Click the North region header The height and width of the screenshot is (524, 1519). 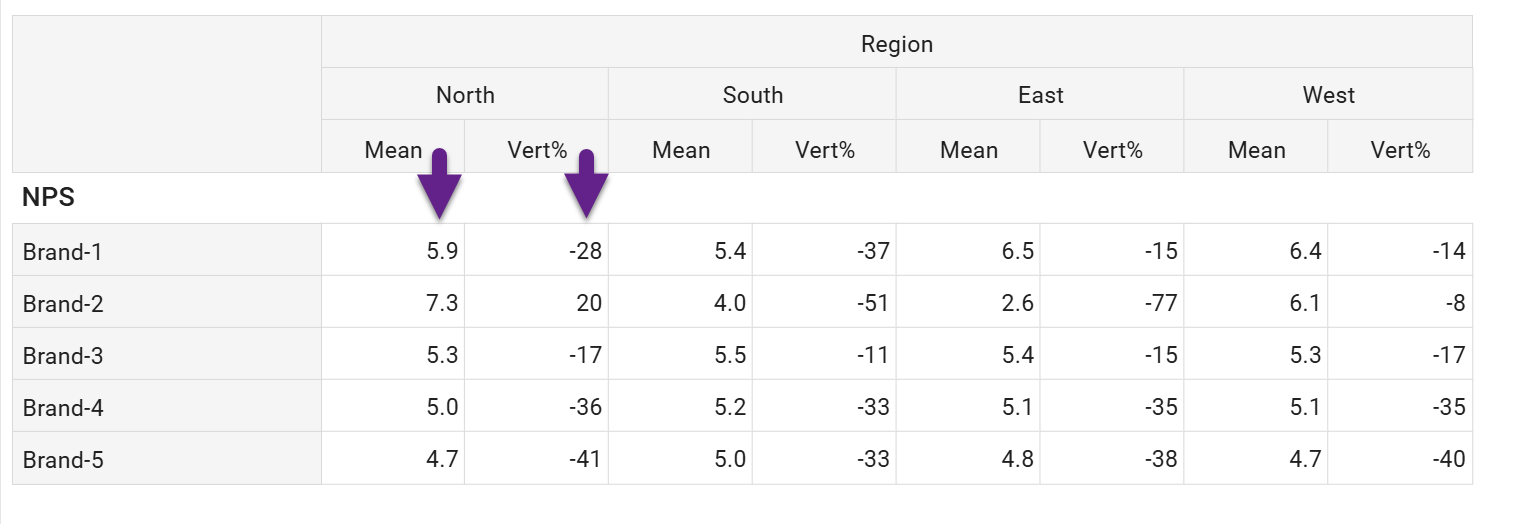tap(465, 95)
